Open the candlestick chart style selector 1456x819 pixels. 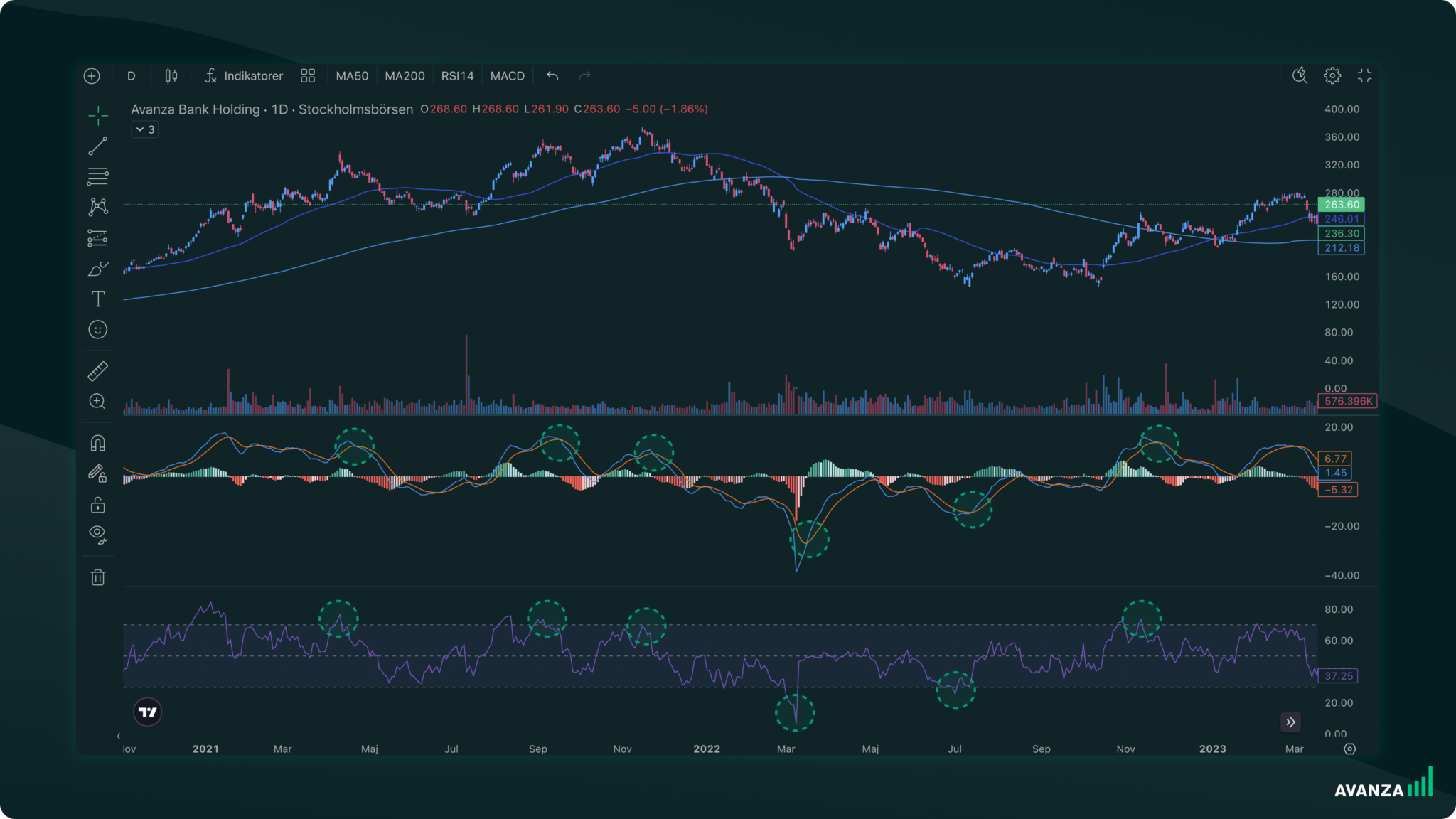tap(171, 76)
